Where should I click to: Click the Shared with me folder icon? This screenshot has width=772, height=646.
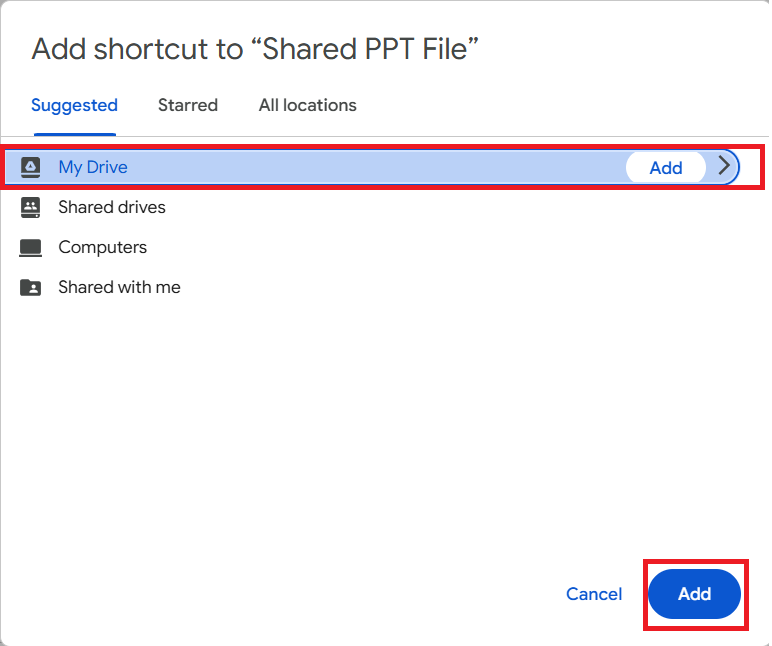31,287
